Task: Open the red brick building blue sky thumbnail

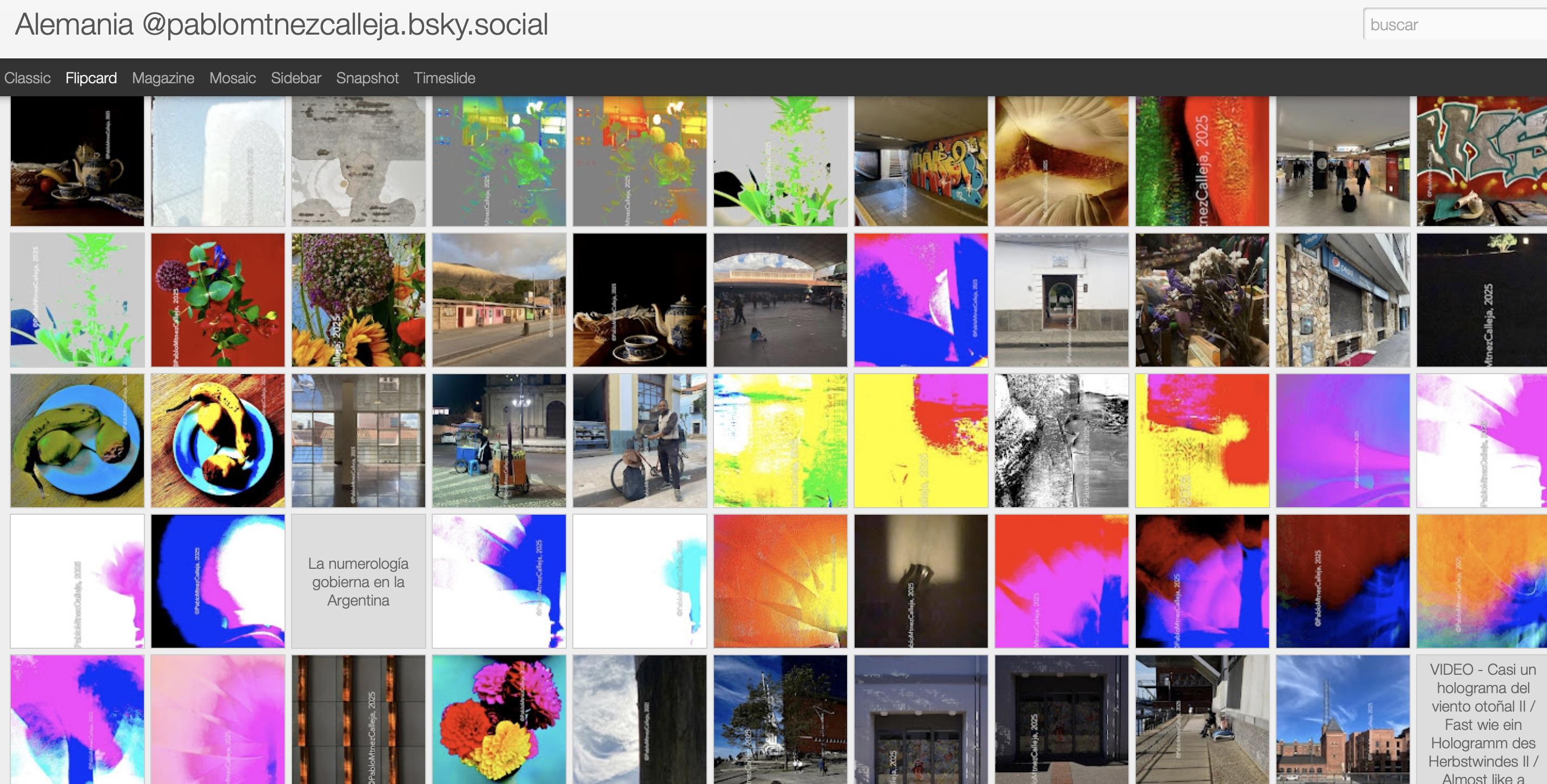Action: [1342, 719]
